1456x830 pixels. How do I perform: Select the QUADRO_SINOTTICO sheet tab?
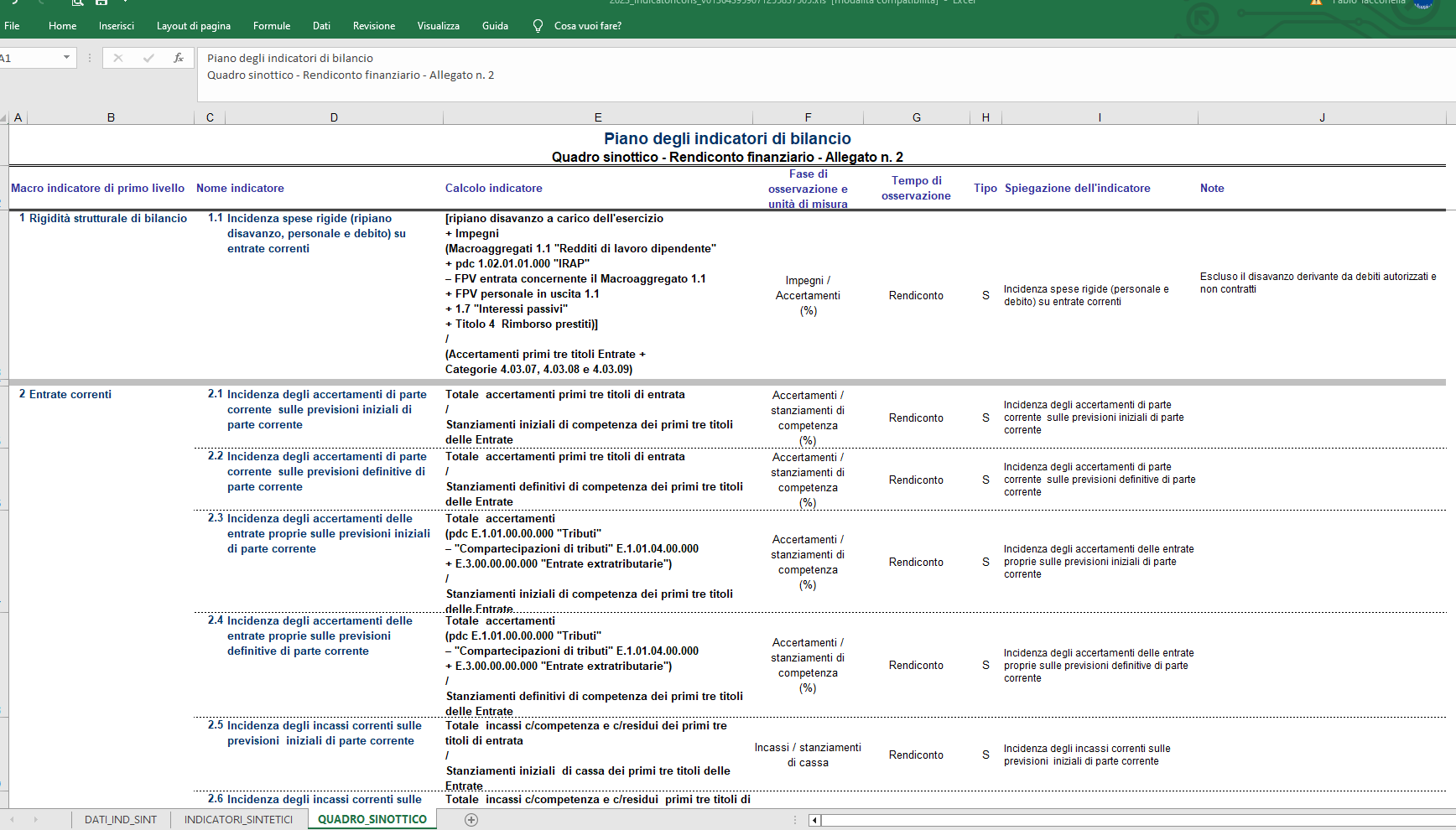click(x=372, y=819)
